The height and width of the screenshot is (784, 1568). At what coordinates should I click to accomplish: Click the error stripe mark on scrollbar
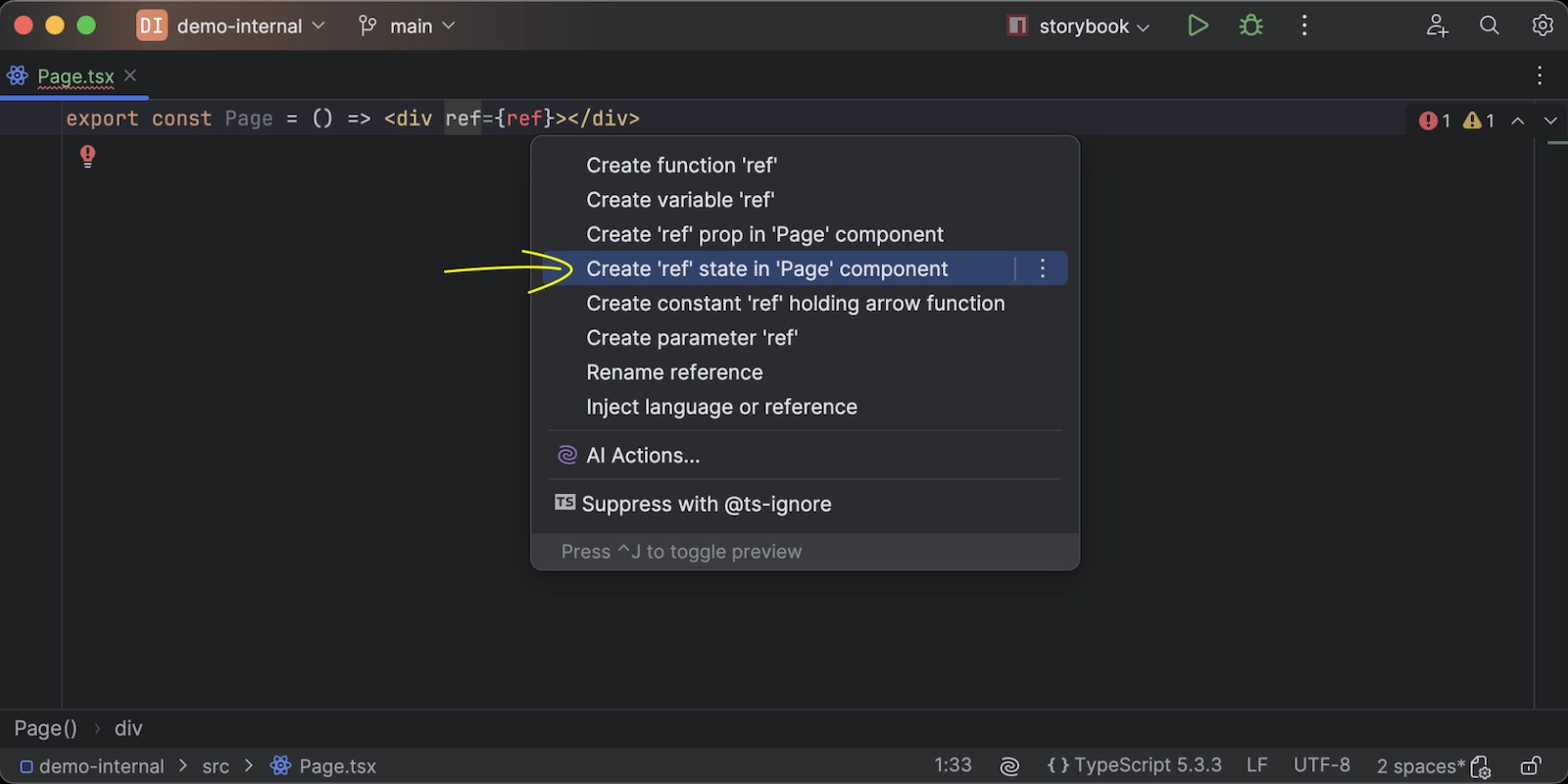[x=1557, y=143]
